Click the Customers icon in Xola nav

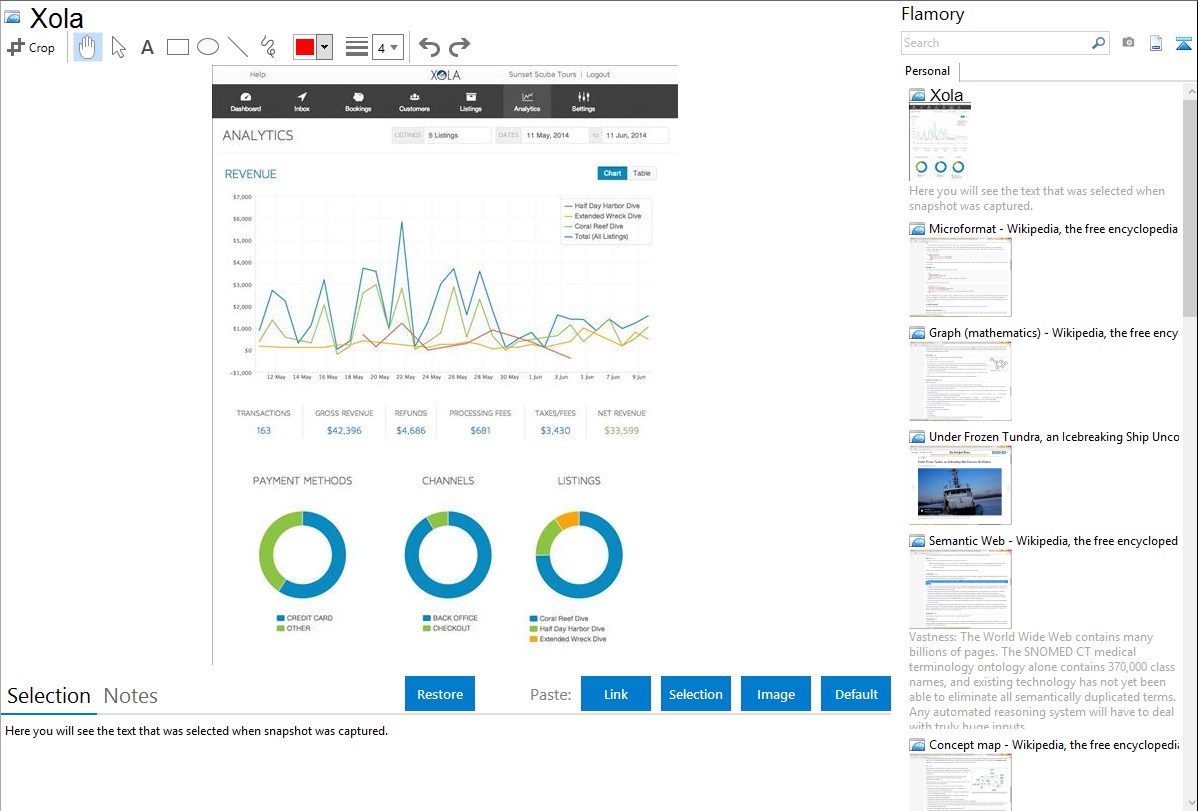point(414,102)
